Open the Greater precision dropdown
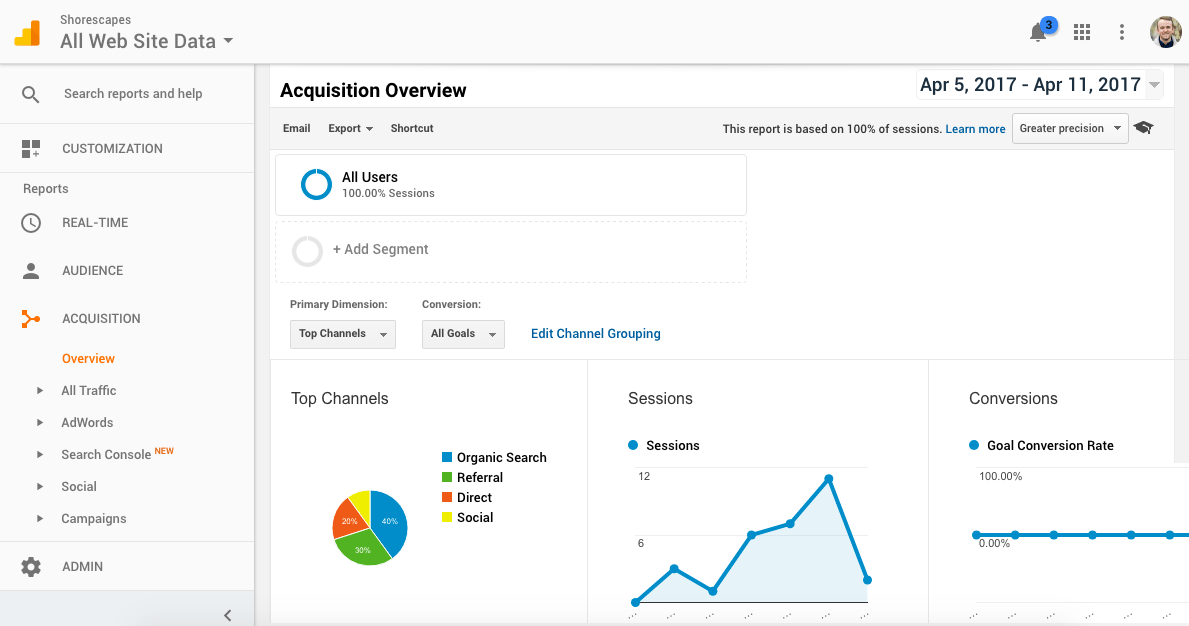 (x=1069, y=128)
